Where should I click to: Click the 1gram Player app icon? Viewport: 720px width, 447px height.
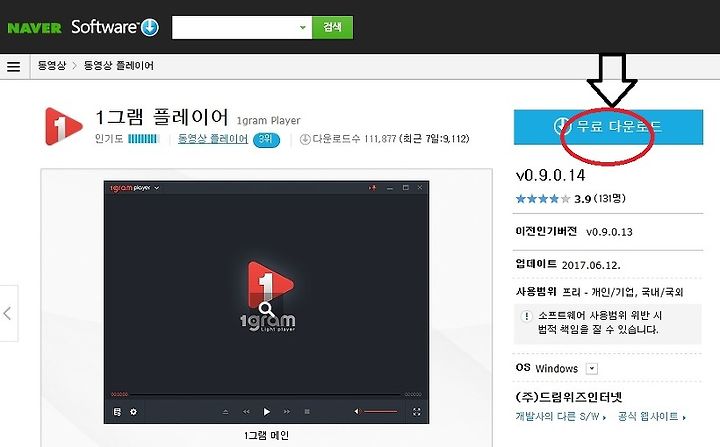pyautogui.click(x=63, y=126)
